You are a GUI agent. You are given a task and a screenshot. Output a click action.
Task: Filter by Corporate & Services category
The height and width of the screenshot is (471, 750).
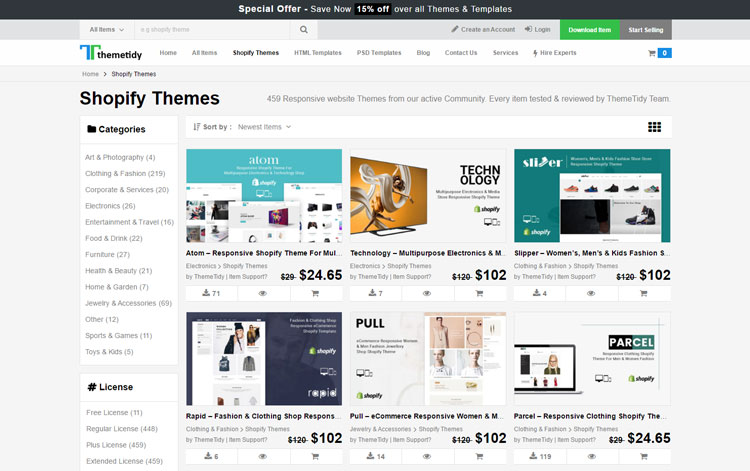point(127,190)
